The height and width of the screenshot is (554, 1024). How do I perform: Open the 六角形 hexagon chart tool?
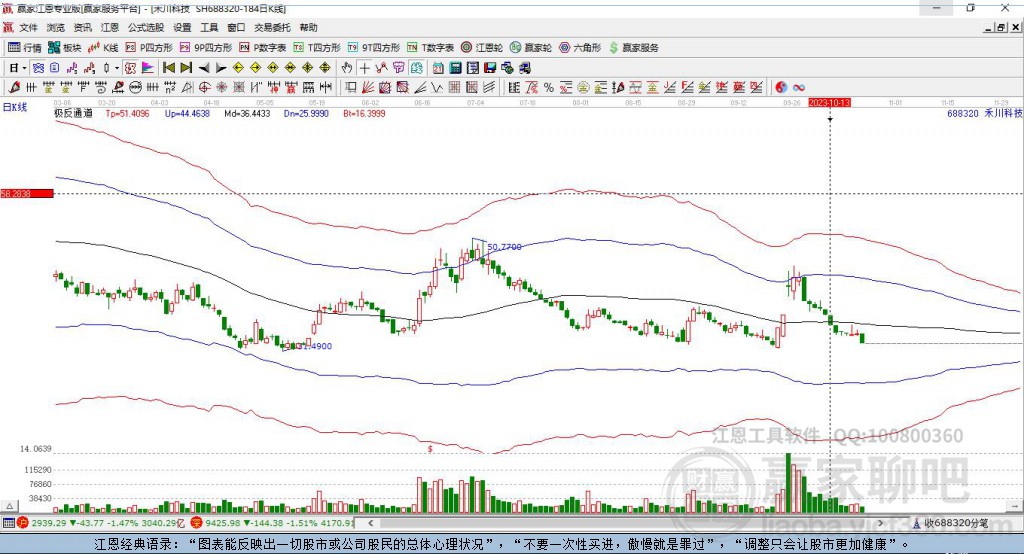click(580, 48)
